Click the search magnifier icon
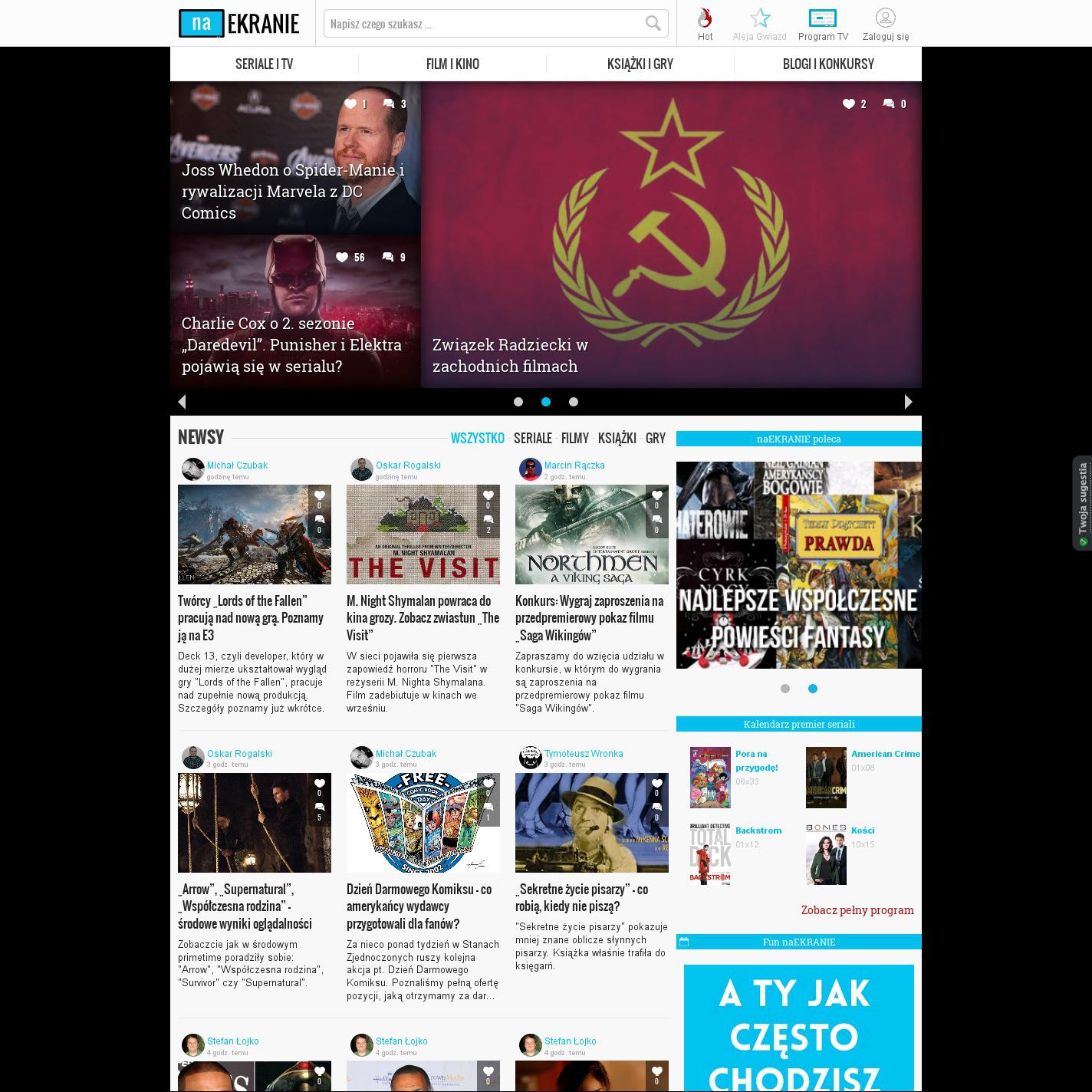This screenshot has width=1092, height=1092. point(653,24)
